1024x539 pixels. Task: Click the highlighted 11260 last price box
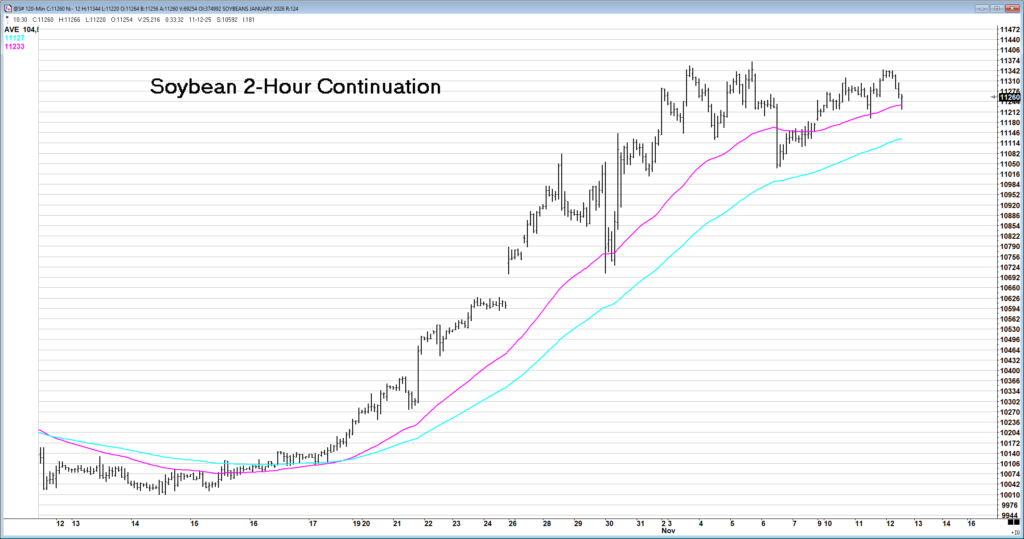point(1008,97)
